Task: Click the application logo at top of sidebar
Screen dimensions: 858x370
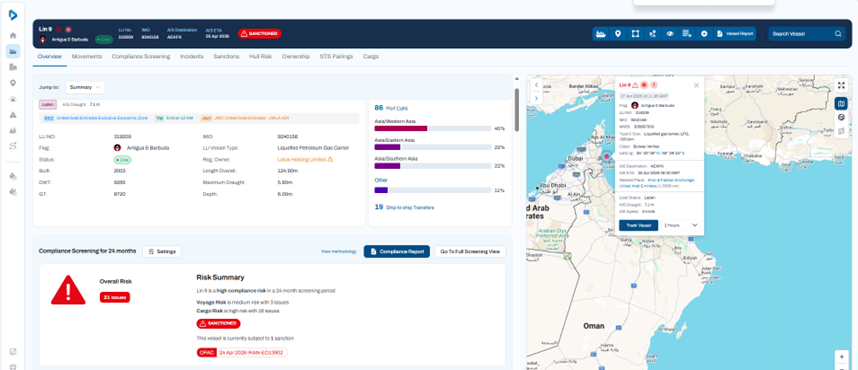Action: tap(13, 15)
